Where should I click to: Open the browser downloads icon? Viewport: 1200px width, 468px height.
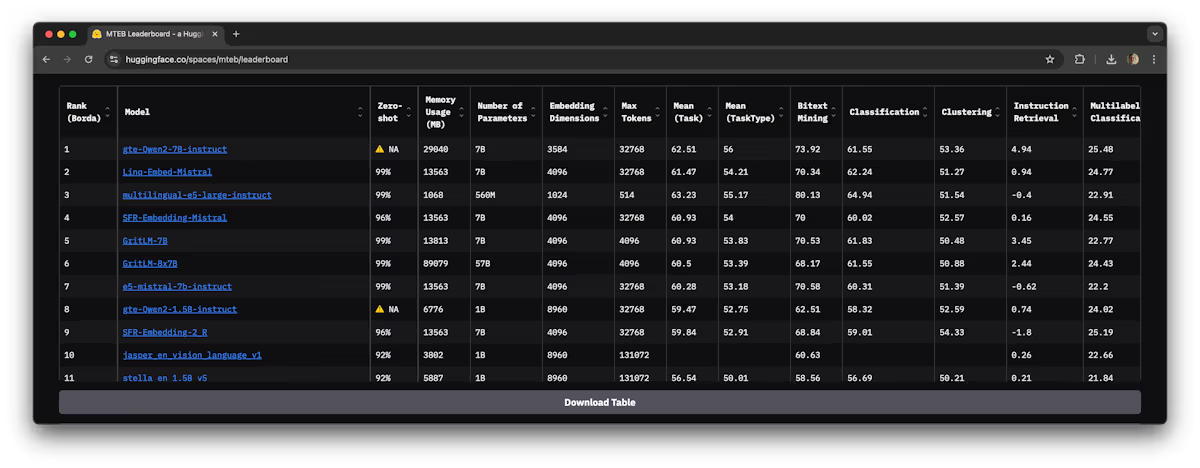click(1111, 59)
